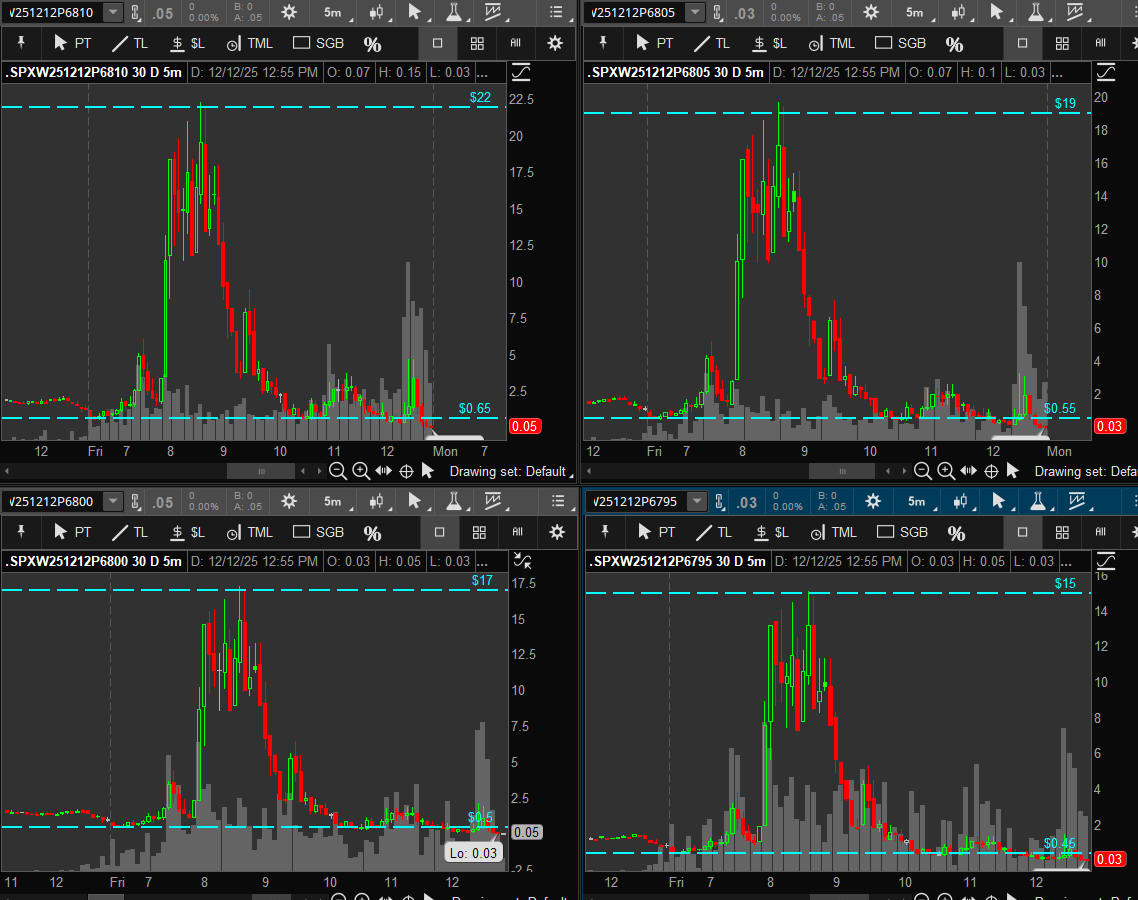Screen dimensions: 1138x900
Task: Open Studies flask icon in P6810 chart
Action: (453, 12)
